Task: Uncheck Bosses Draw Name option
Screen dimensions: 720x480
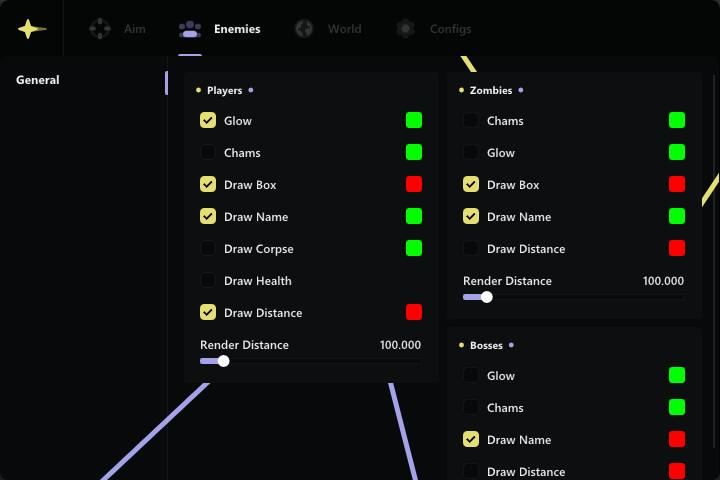Action: (471, 440)
